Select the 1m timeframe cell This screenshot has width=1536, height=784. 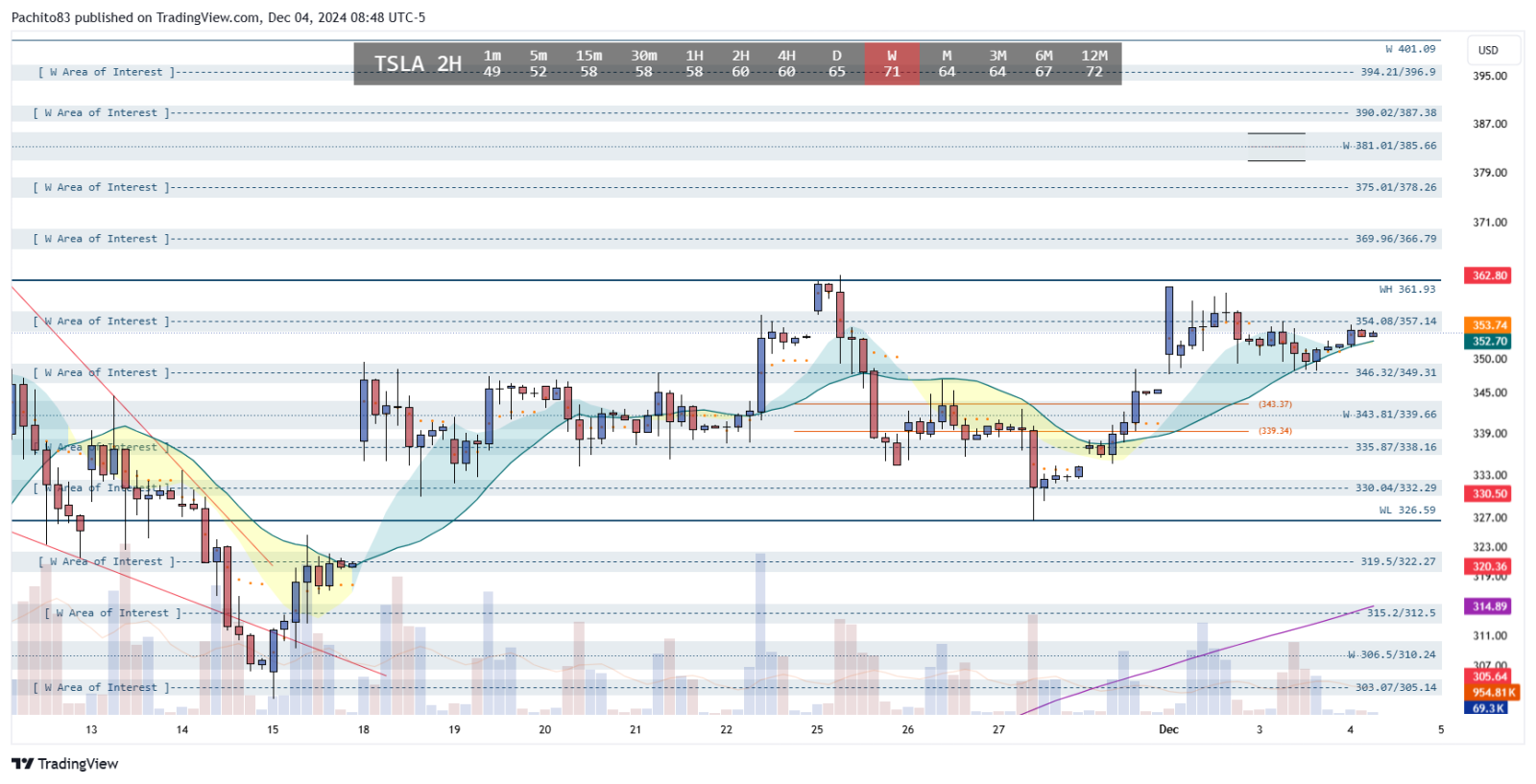coord(492,63)
